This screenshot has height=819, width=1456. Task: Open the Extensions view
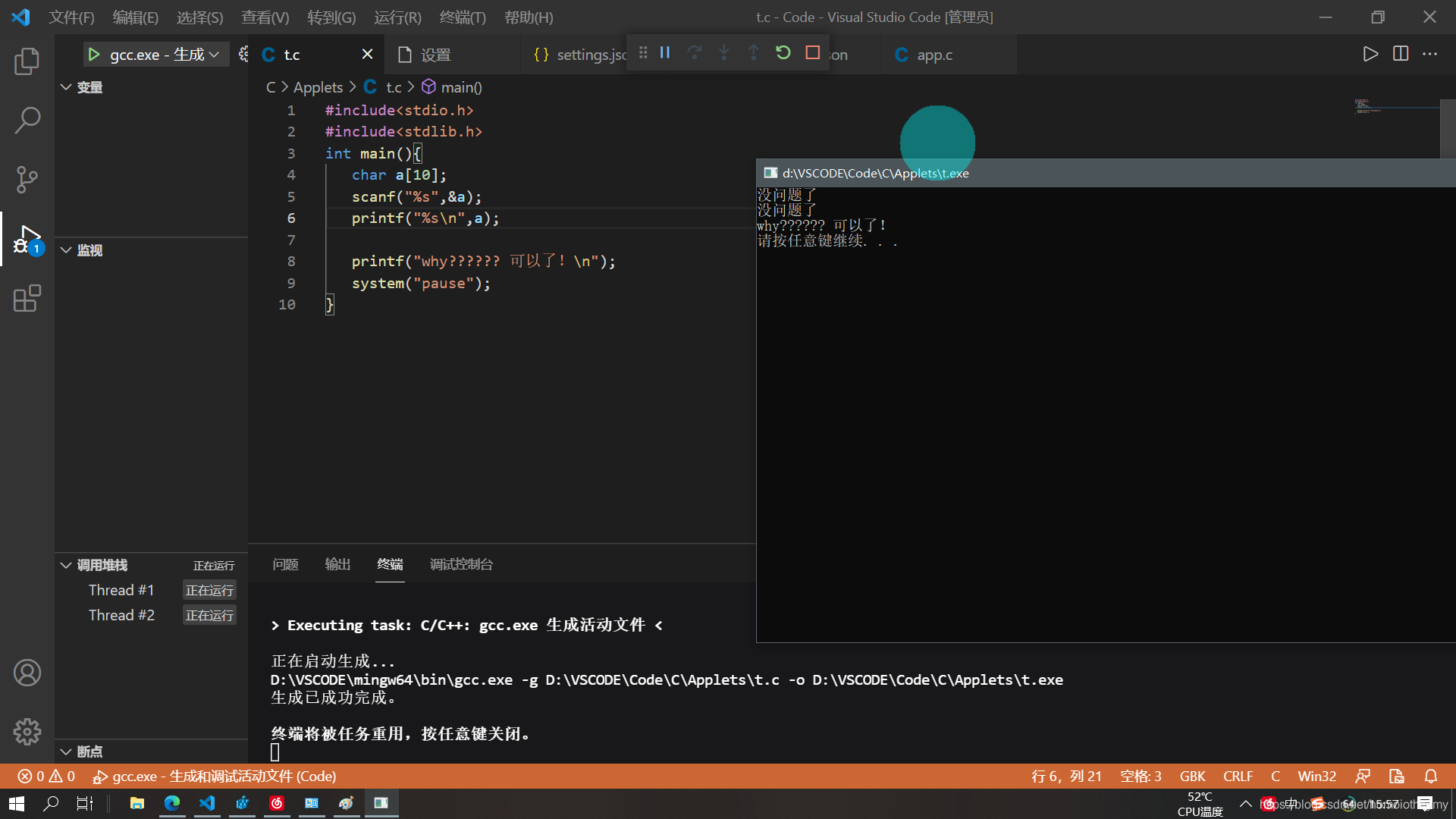[x=27, y=298]
